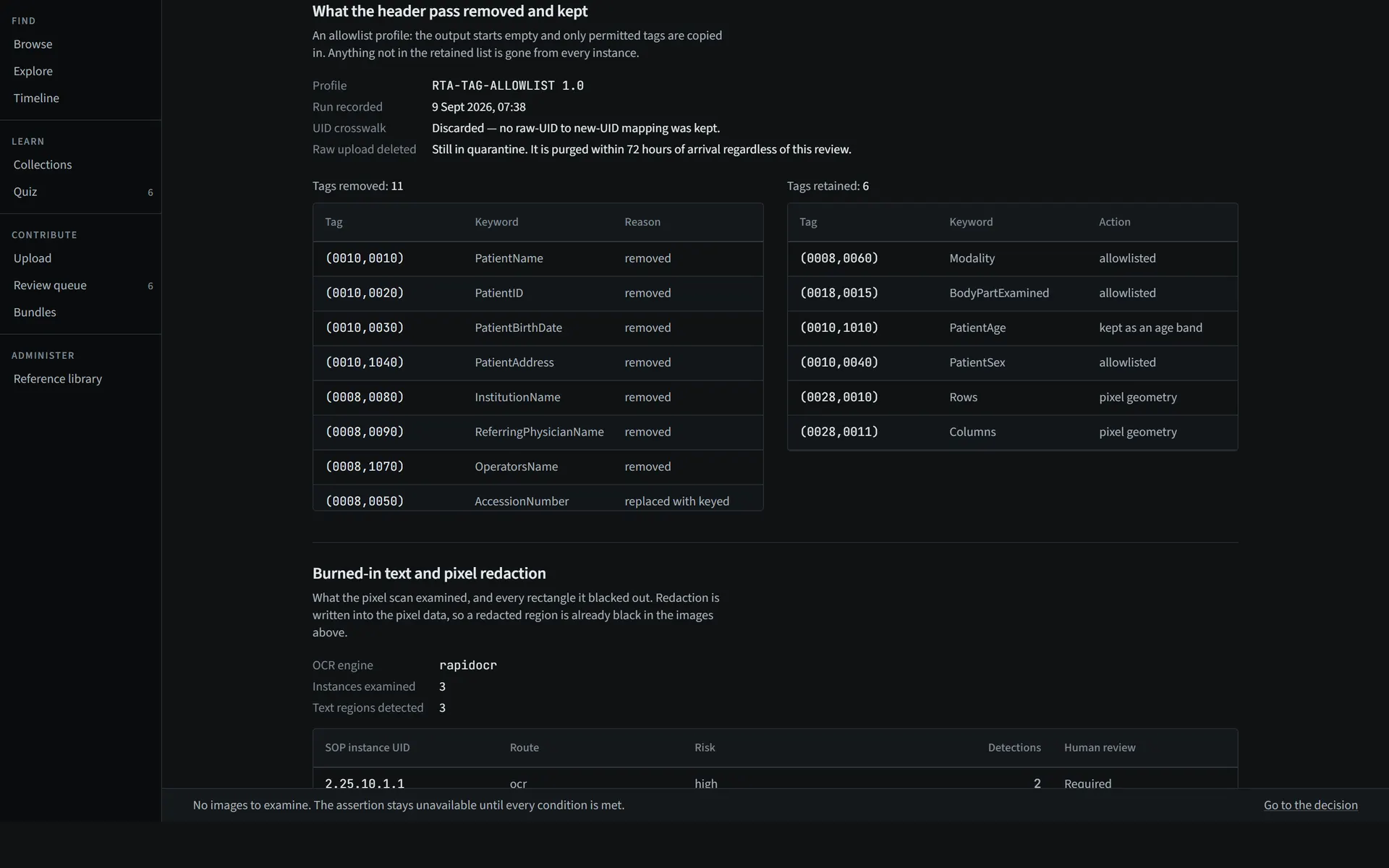This screenshot has width=1389, height=868.
Task: Click the Human review column header
Action: [1100, 748]
